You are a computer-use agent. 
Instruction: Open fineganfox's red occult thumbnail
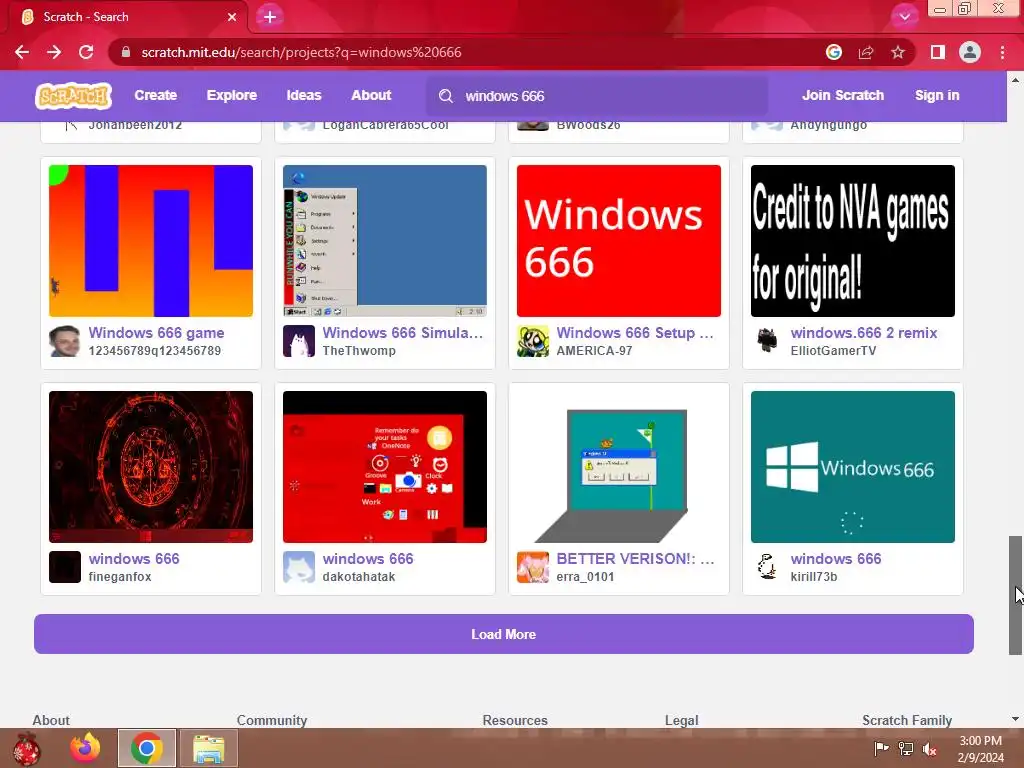[x=151, y=467]
